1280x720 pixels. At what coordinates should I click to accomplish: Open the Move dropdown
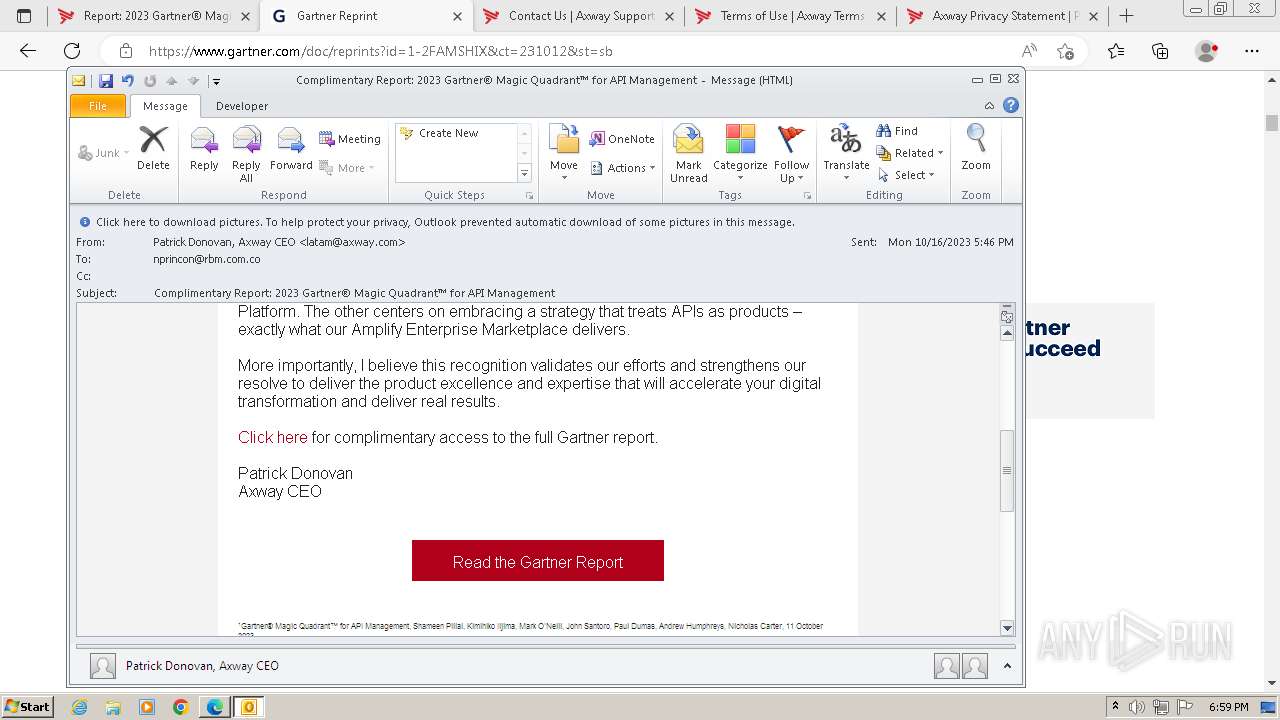564,155
